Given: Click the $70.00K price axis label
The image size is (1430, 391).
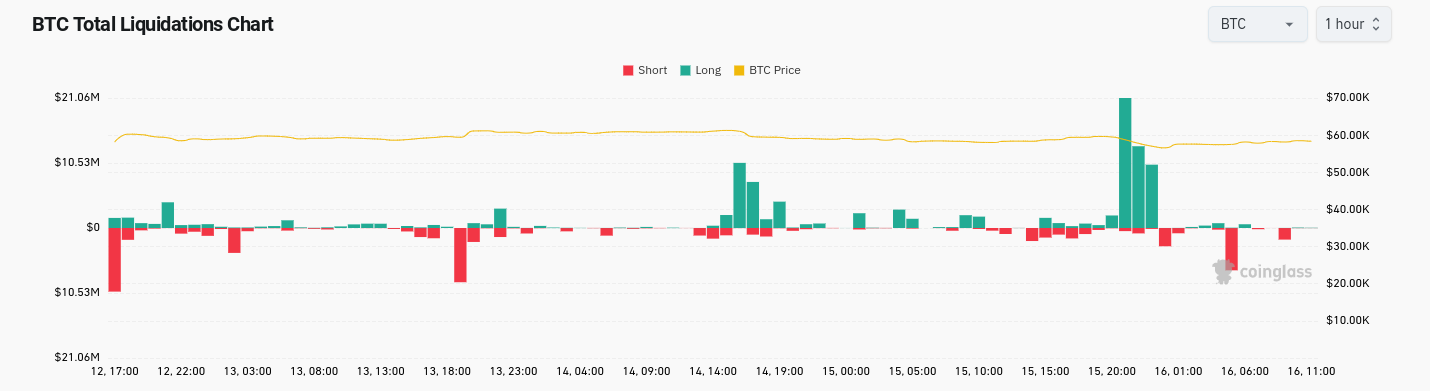Looking at the screenshot, I should coord(1345,97).
